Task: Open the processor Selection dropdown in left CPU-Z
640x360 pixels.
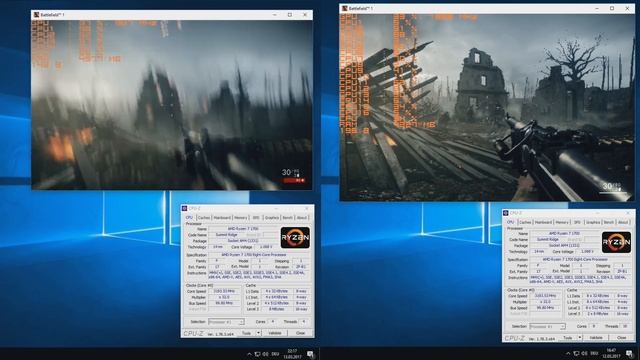Action: coord(227,322)
